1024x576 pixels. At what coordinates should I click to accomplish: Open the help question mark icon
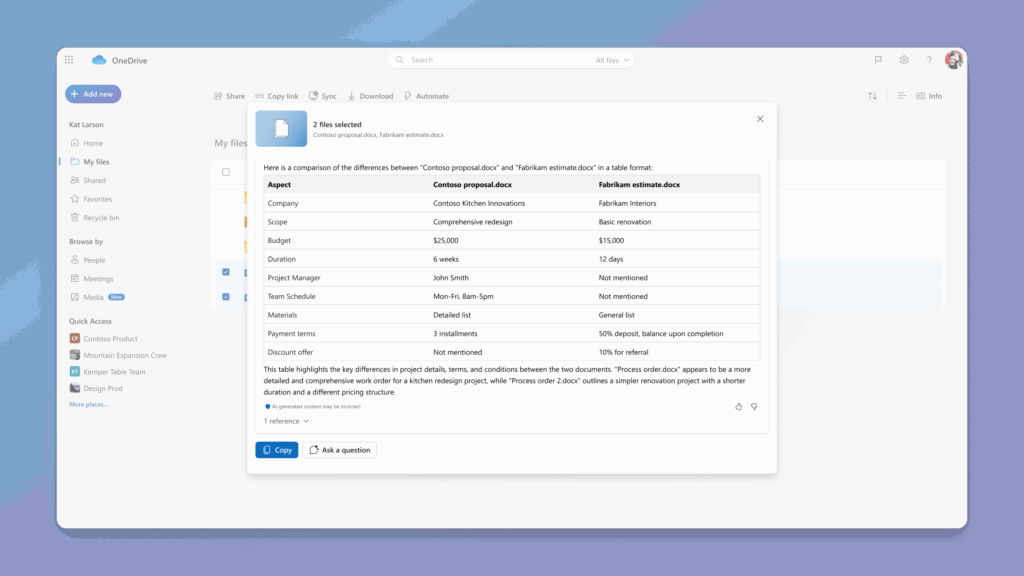(x=929, y=60)
